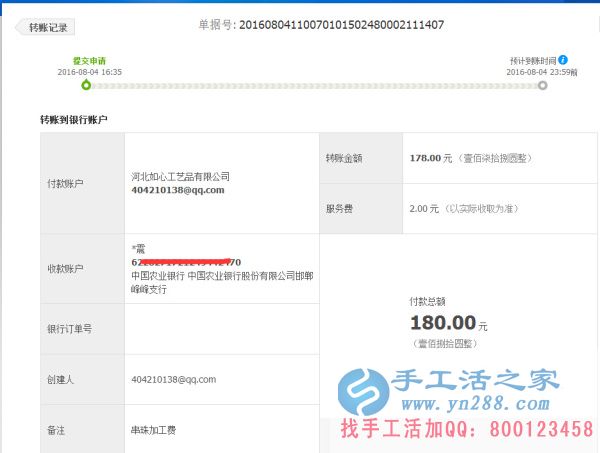This screenshot has width=600, height=453.
Task: Click the 服务费 2.00 value
Action: point(424,209)
